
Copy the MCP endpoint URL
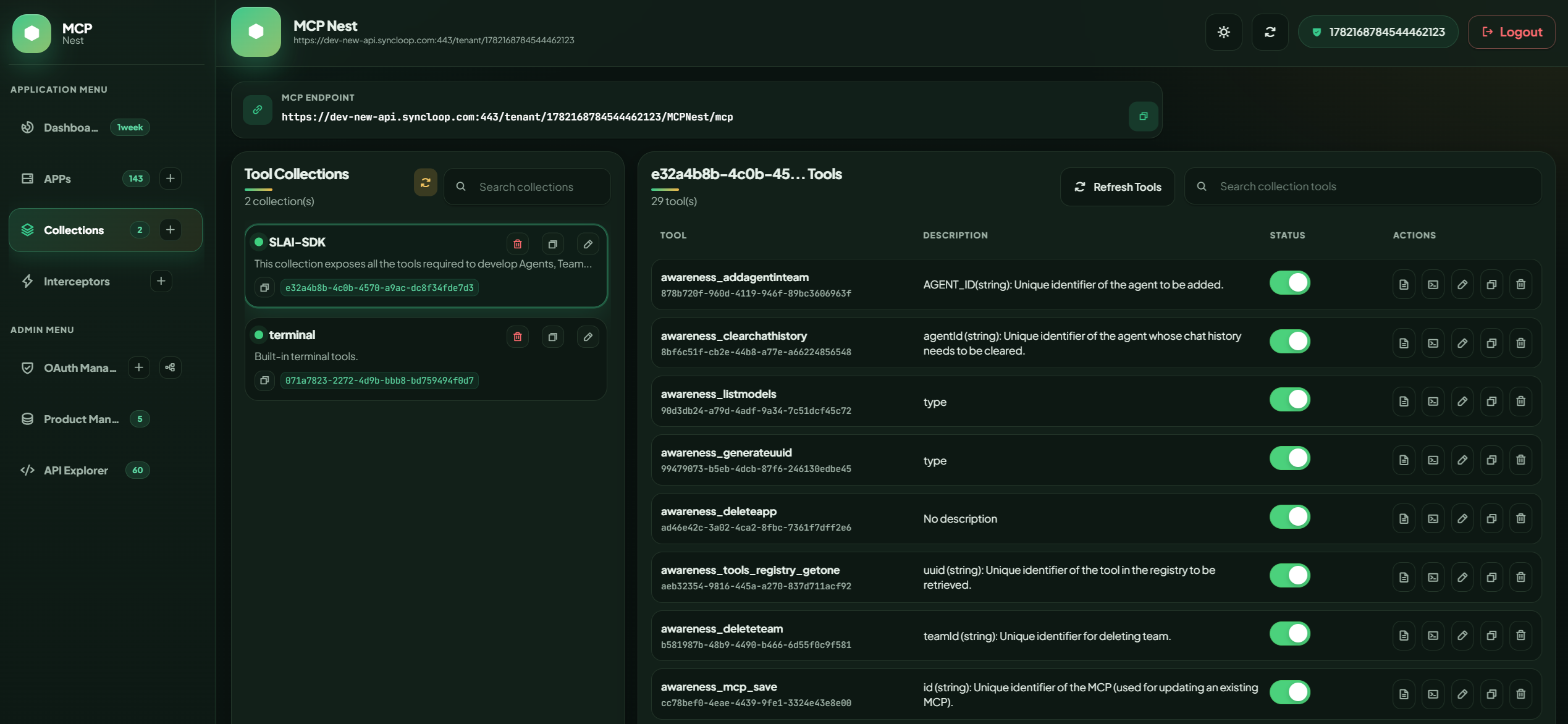pyautogui.click(x=1143, y=116)
